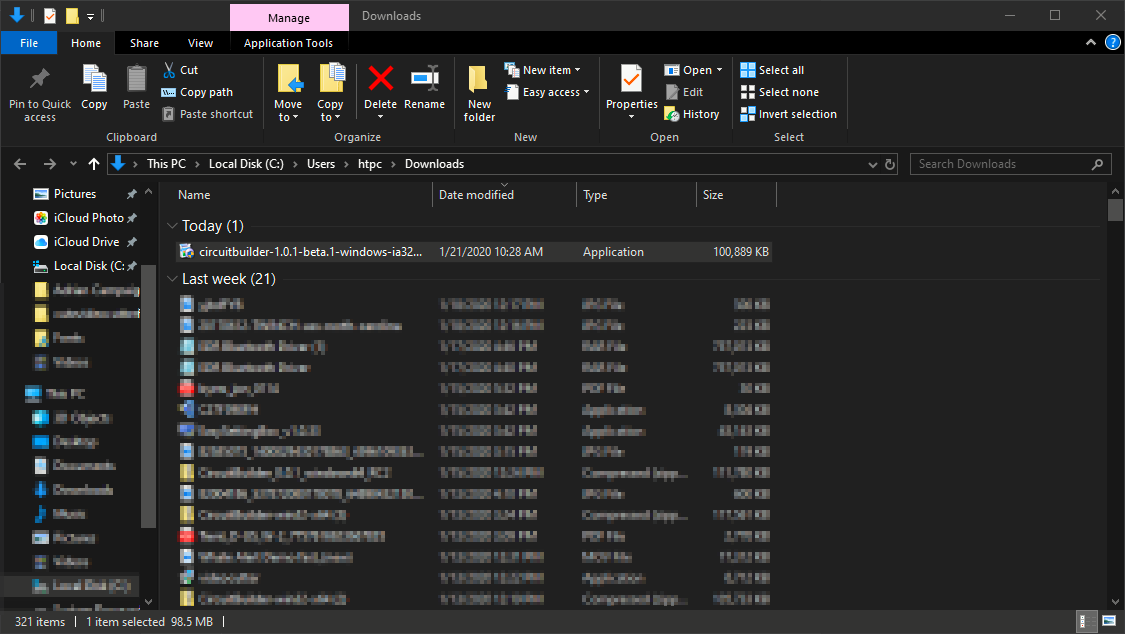Click Pin to Quick access icon
The image size is (1125, 634).
(39, 79)
